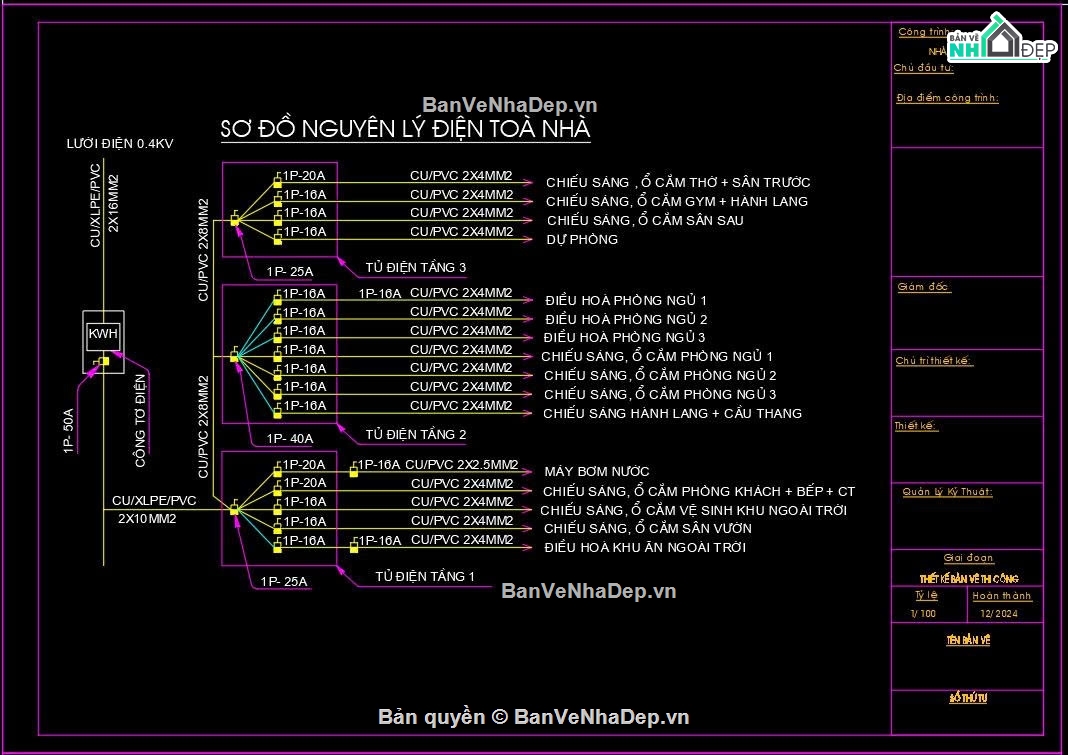This screenshot has width=1068, height=755.
Task: Select the MÁY BƠM NƯỚC circuit label
Action: tap(597, 471)
